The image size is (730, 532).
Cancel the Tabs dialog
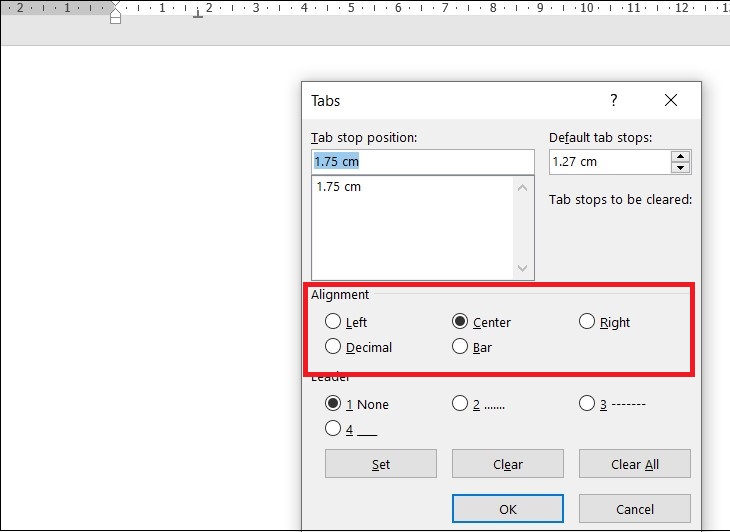click(x=635, y=509)
